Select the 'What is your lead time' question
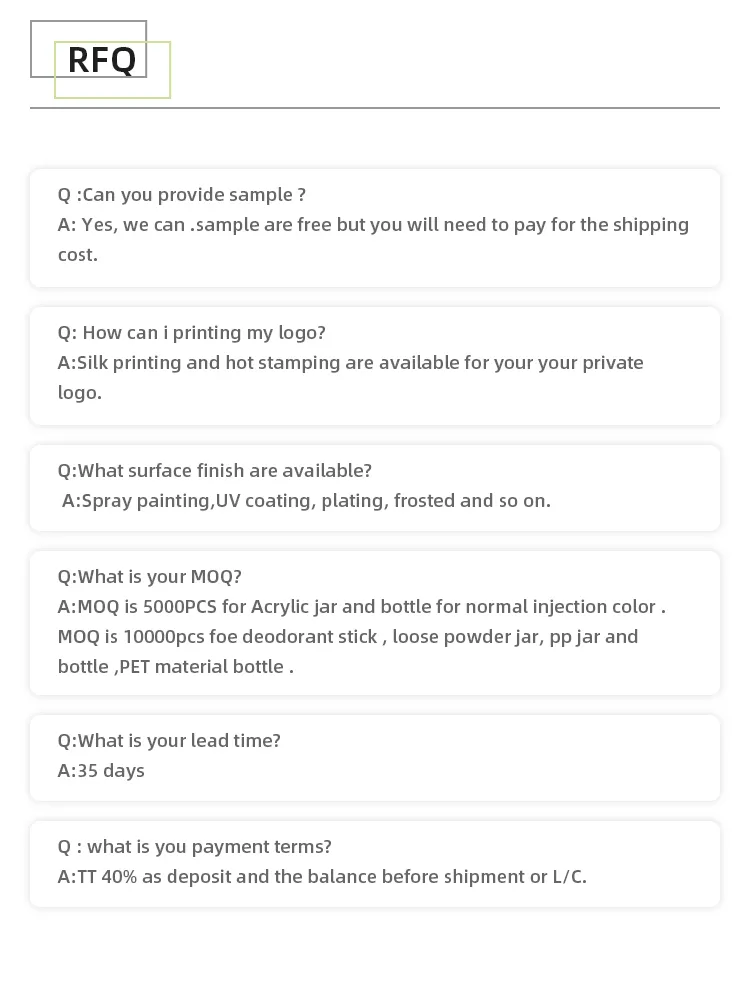 [x=169, y=740]
